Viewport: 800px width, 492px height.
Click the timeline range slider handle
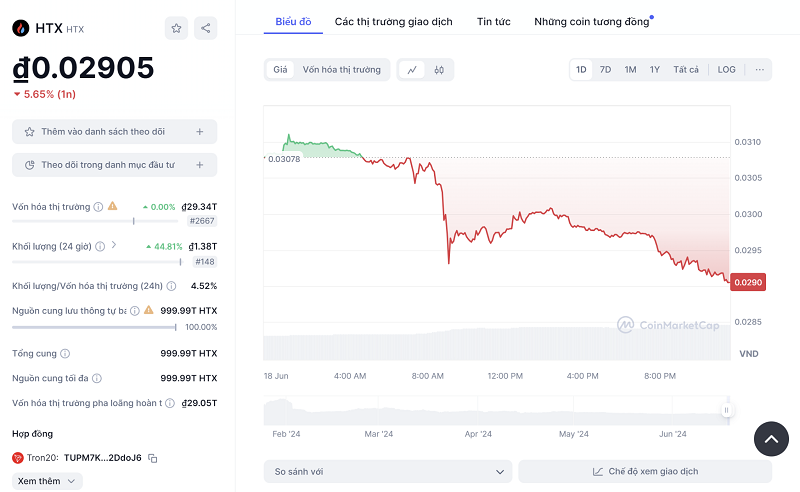pos(727,410)
